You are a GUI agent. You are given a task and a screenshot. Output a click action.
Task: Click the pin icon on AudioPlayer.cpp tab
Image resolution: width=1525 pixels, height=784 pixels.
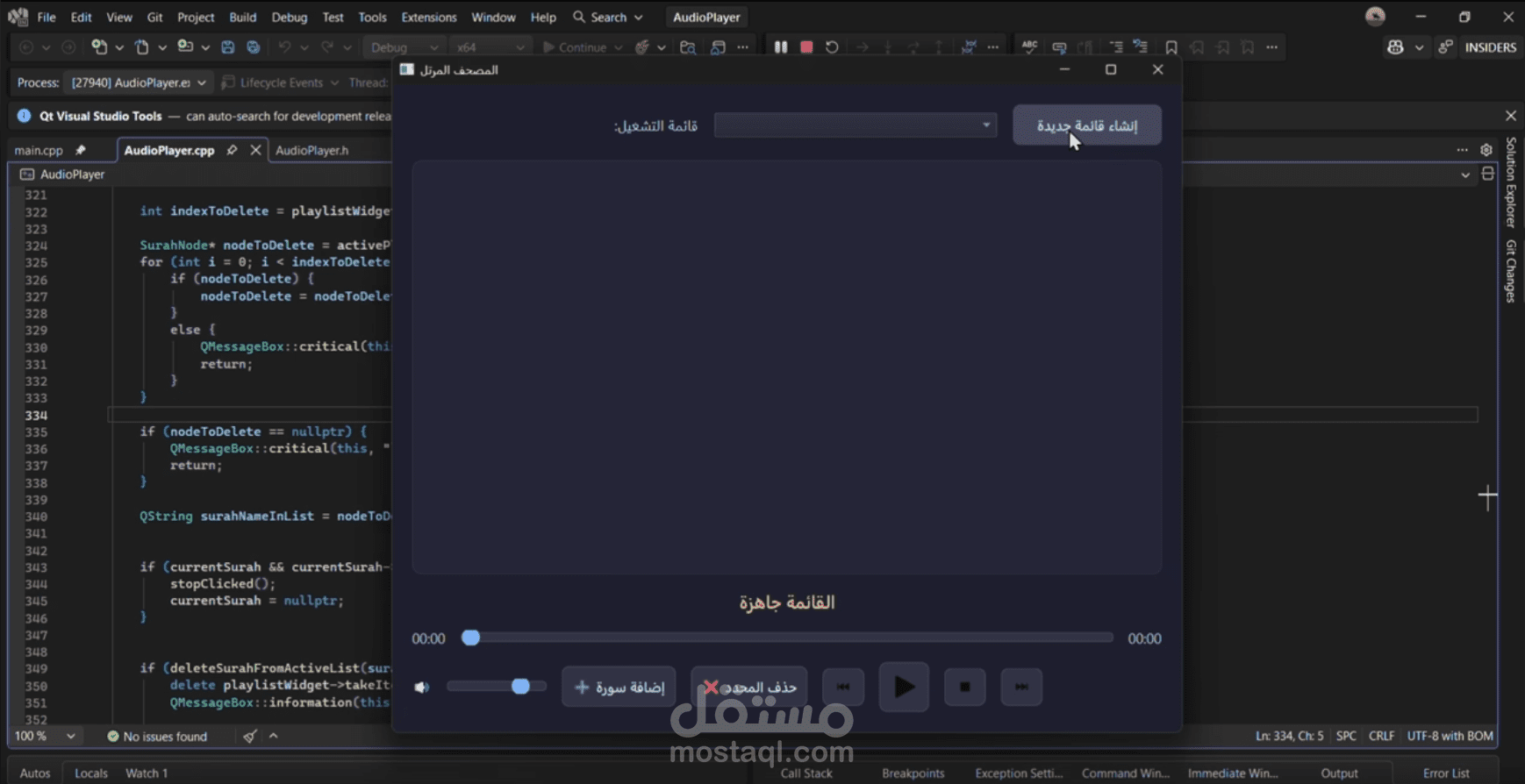pos(232,150)
